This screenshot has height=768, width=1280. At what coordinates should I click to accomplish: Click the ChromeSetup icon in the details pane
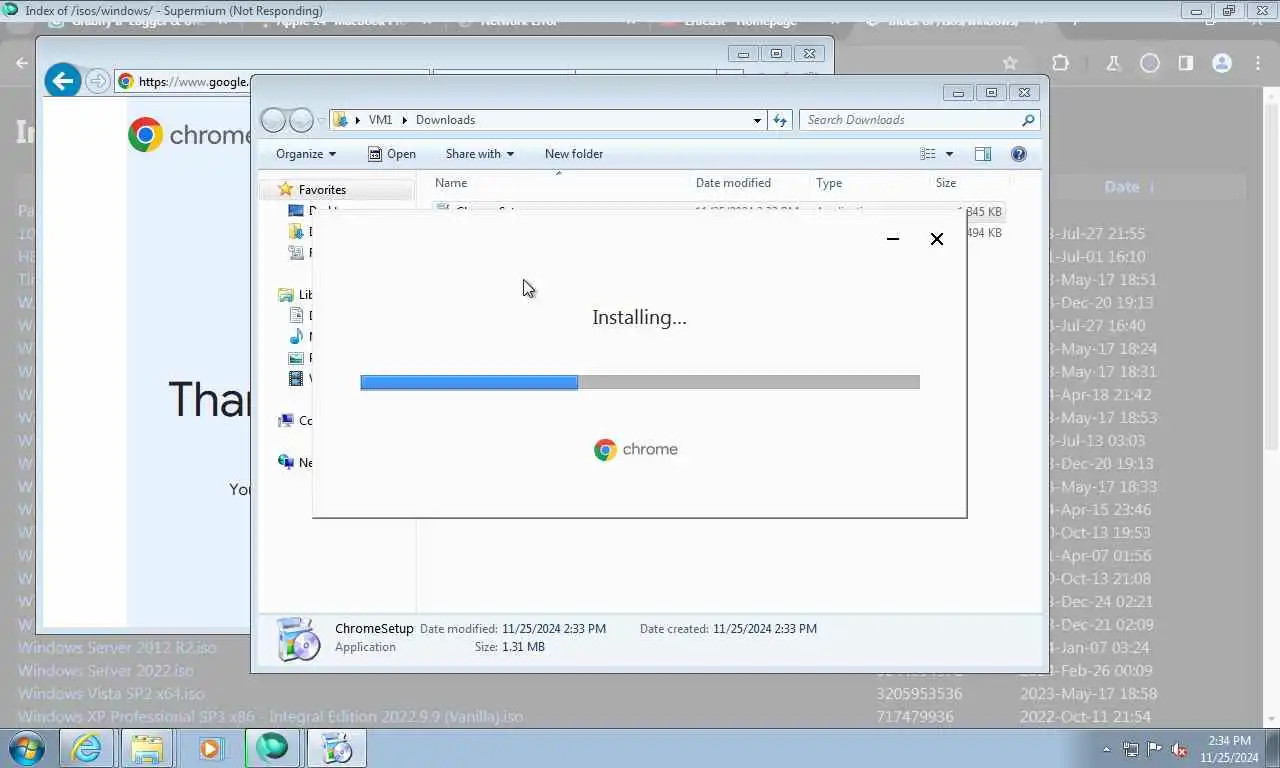tap(297, 638)
